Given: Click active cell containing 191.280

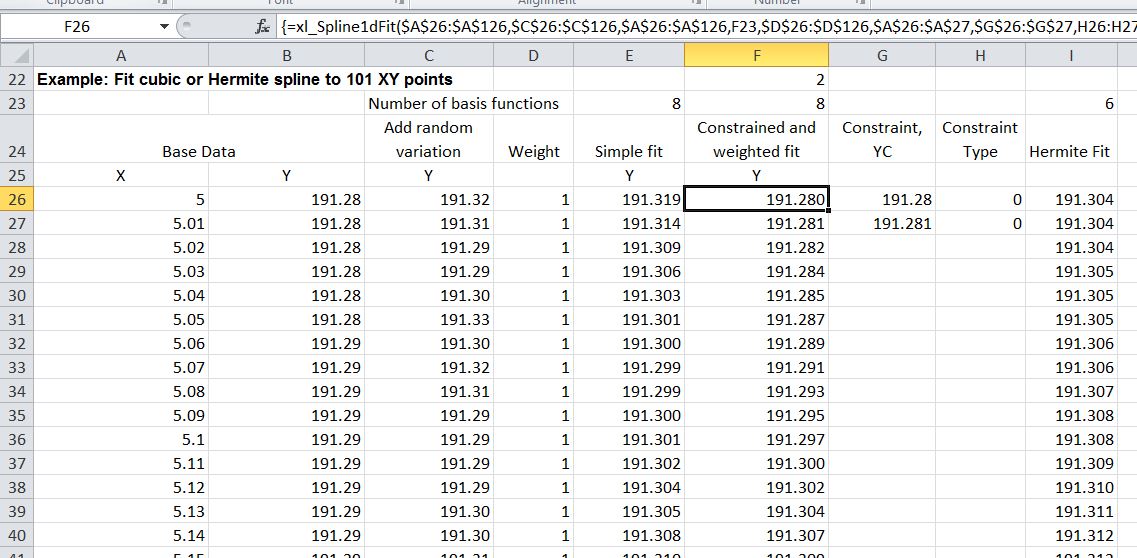Looking at the screenshot, I should pyautogui.click(x=756, y=199).
